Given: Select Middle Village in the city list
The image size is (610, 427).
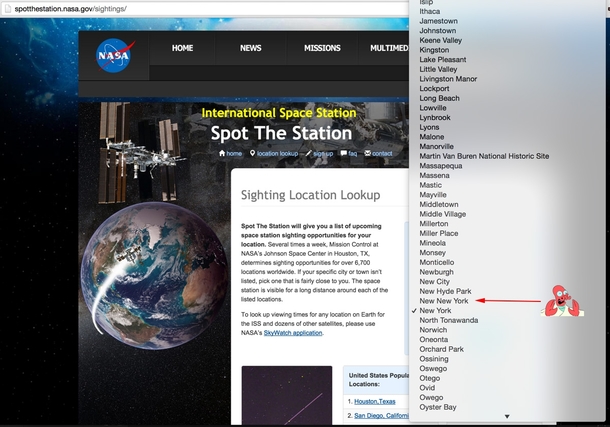Looking at the screenshot, I should (443, 214).
